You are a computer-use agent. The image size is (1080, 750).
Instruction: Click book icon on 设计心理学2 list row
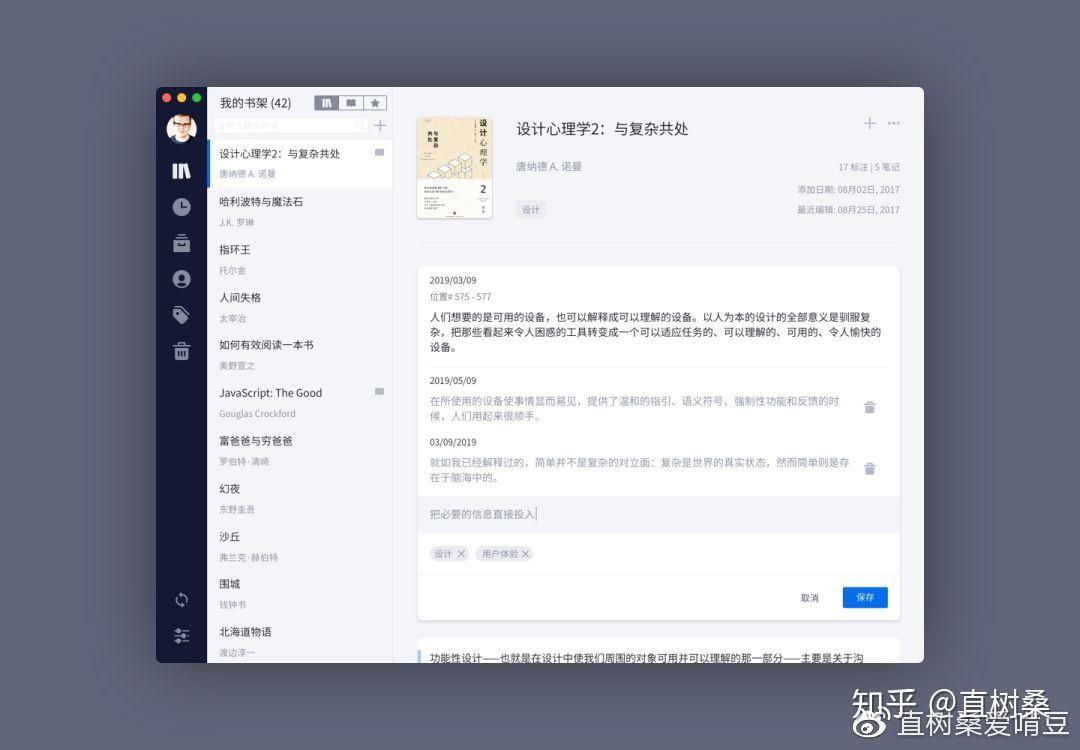[x=380, y=152]
